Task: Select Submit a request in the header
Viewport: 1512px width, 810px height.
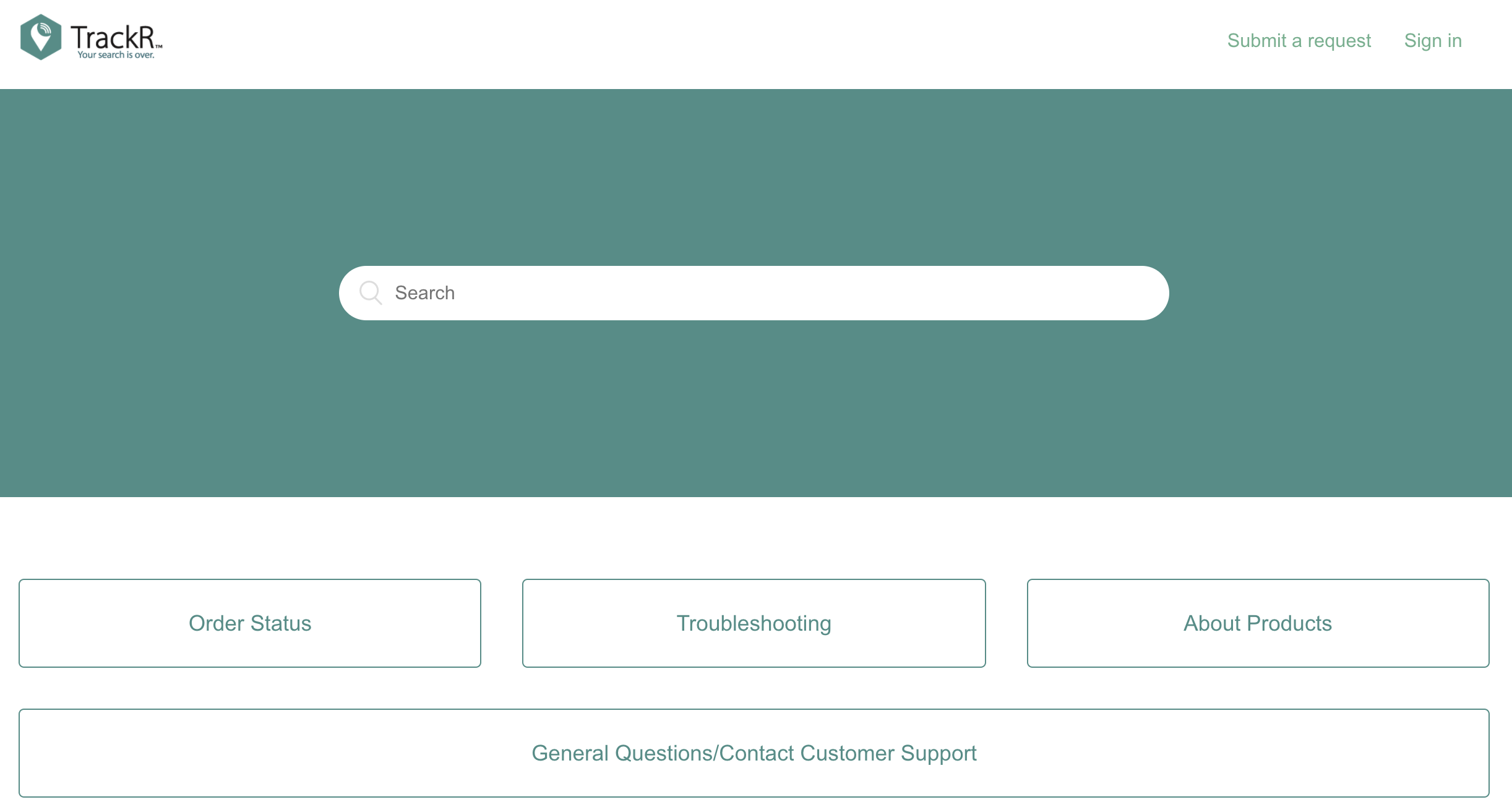Action: click(1299, 40)
